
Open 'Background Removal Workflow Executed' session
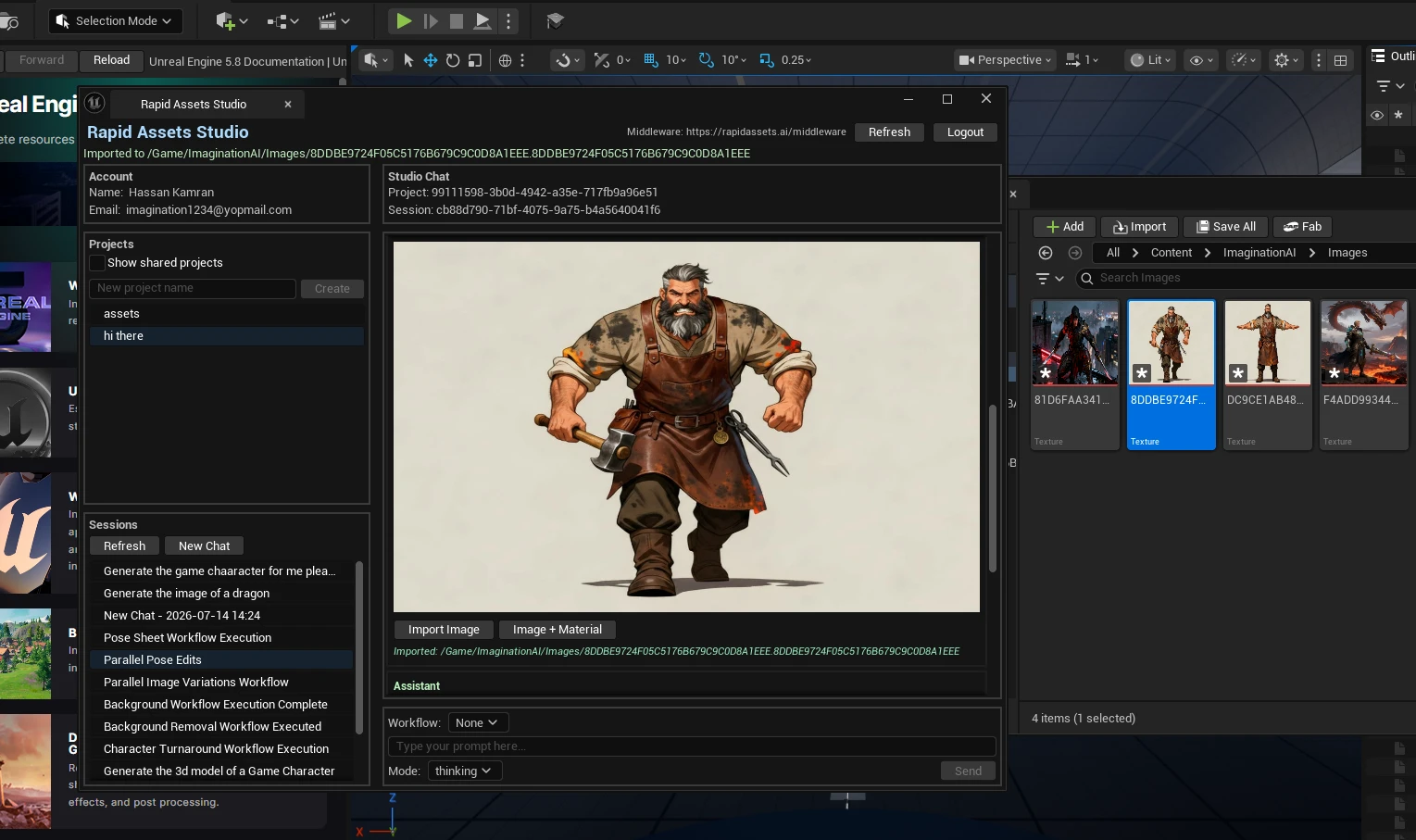pos(221,727)
